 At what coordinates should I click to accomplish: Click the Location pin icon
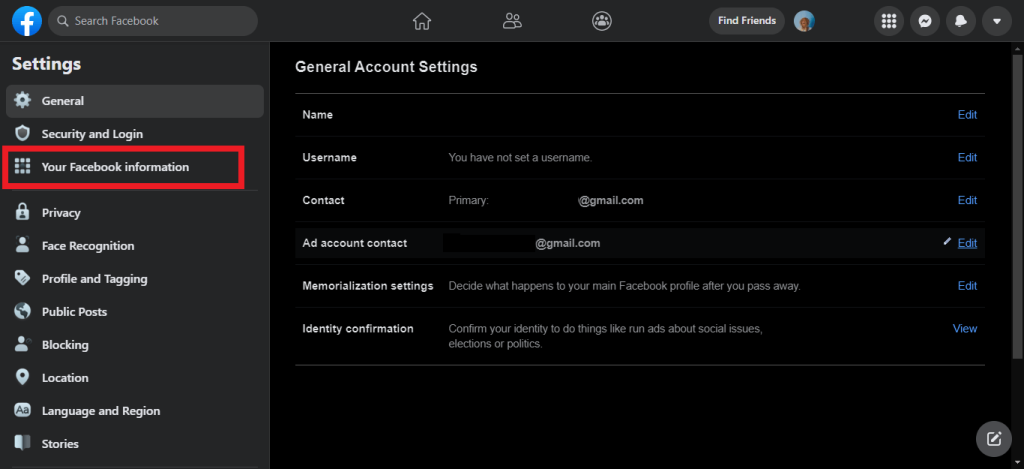coord(23,377)
